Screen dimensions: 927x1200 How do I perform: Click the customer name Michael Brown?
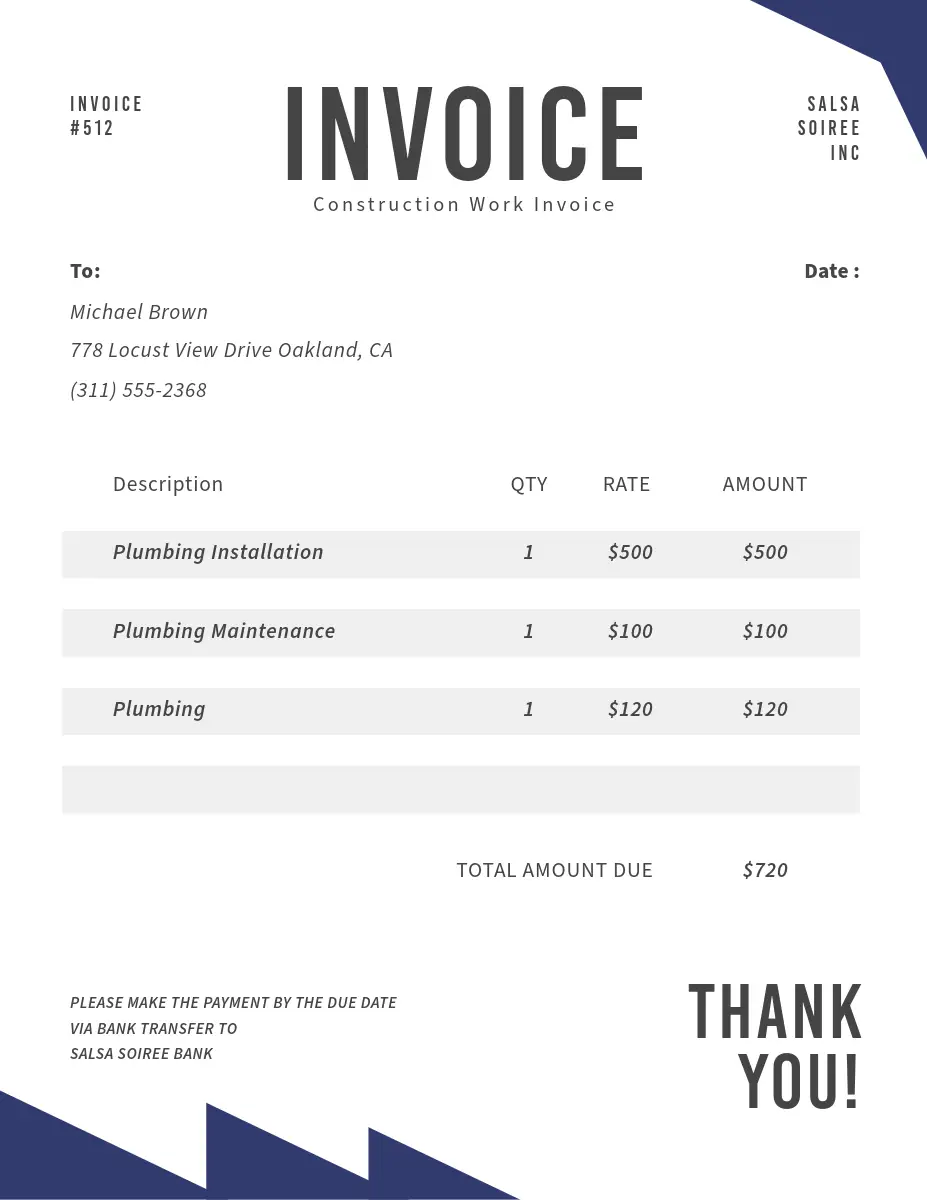[x=139, y=312]
